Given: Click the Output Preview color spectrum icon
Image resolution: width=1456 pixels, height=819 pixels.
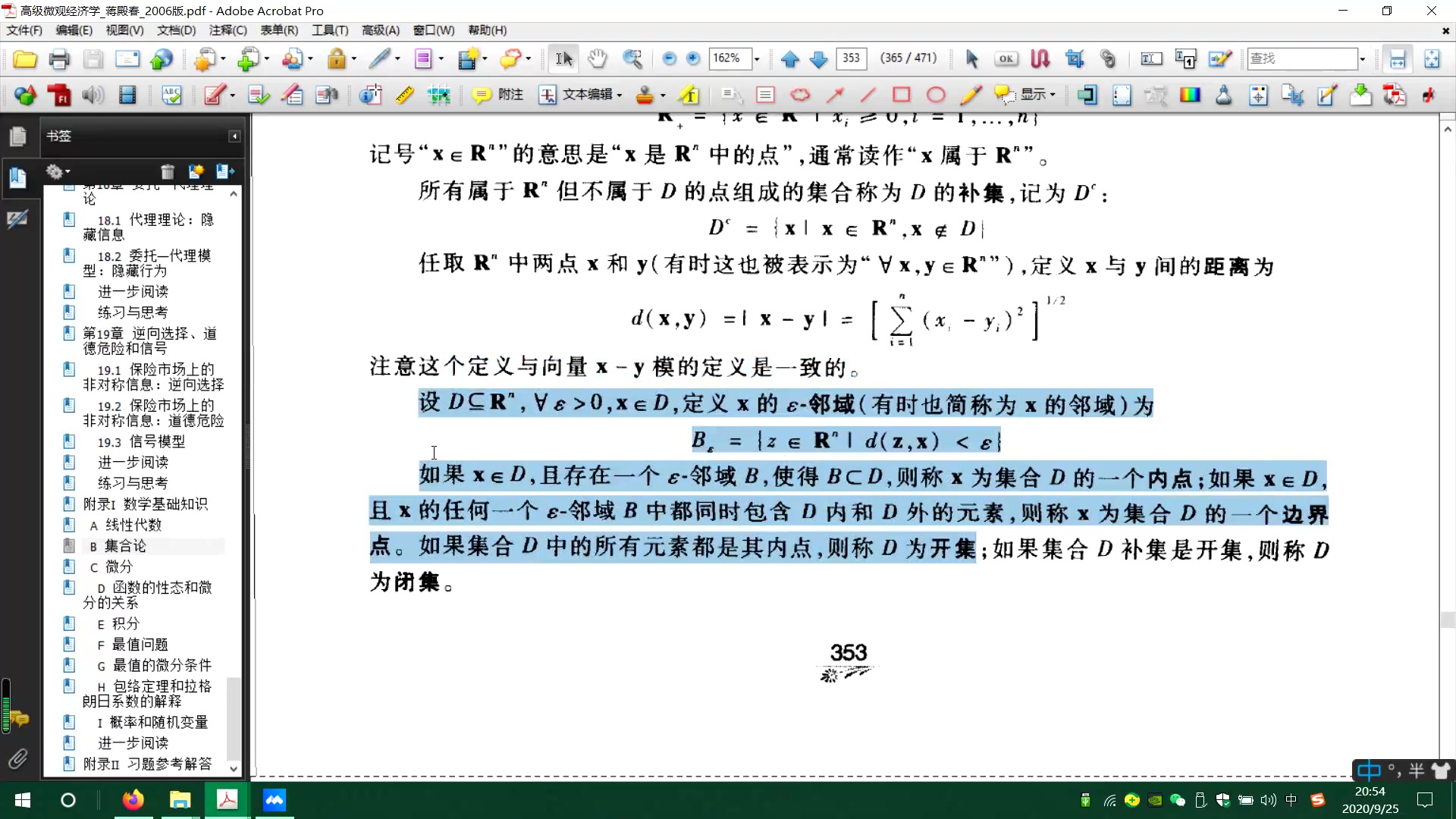Looking at the screenshot, I should (x=1190, y=95).
